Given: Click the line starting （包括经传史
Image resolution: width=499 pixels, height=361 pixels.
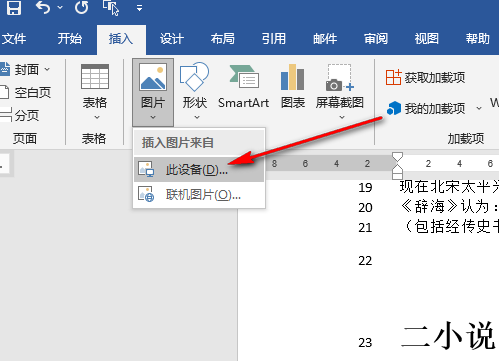Looking at the screenshot, I should (451, 227).
